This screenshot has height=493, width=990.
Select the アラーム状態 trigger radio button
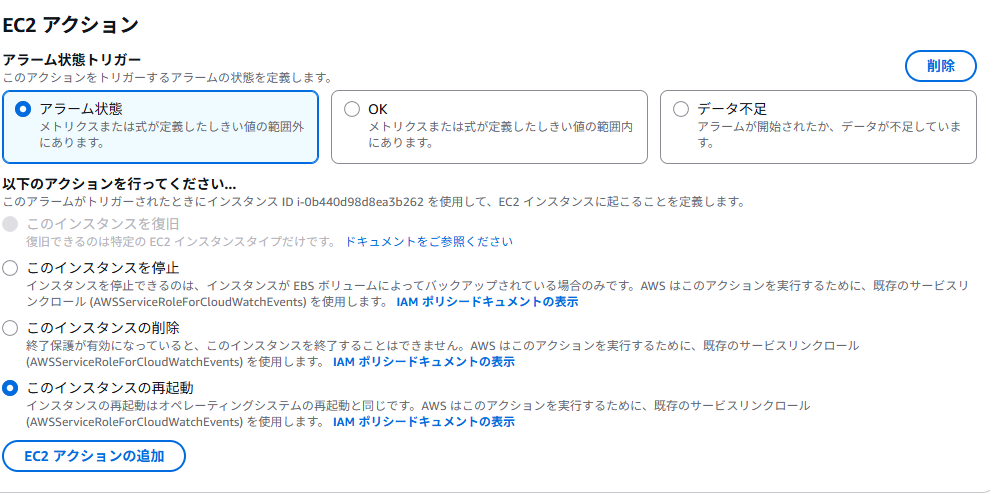23,109
